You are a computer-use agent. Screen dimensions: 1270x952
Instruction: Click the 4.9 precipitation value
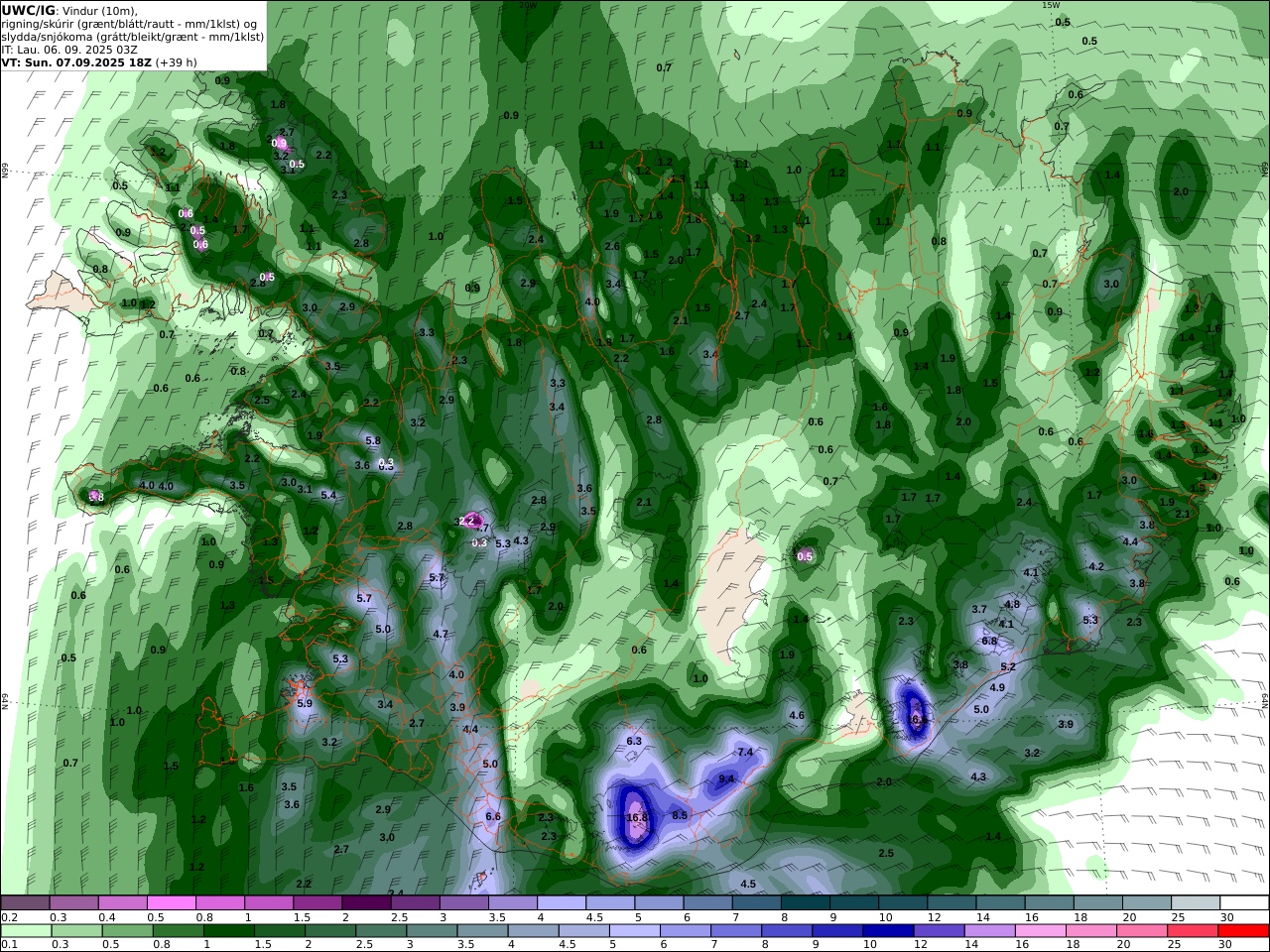click(998, 687)
